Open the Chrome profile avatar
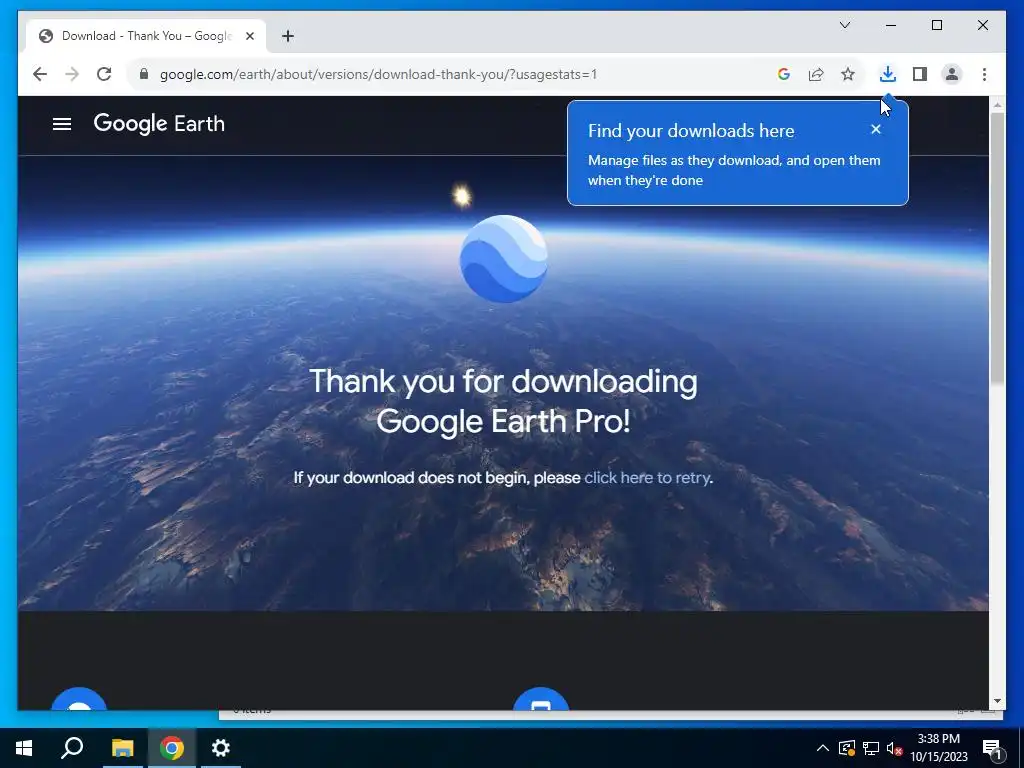Screen dimensions: 1024x768 [952, 74]
